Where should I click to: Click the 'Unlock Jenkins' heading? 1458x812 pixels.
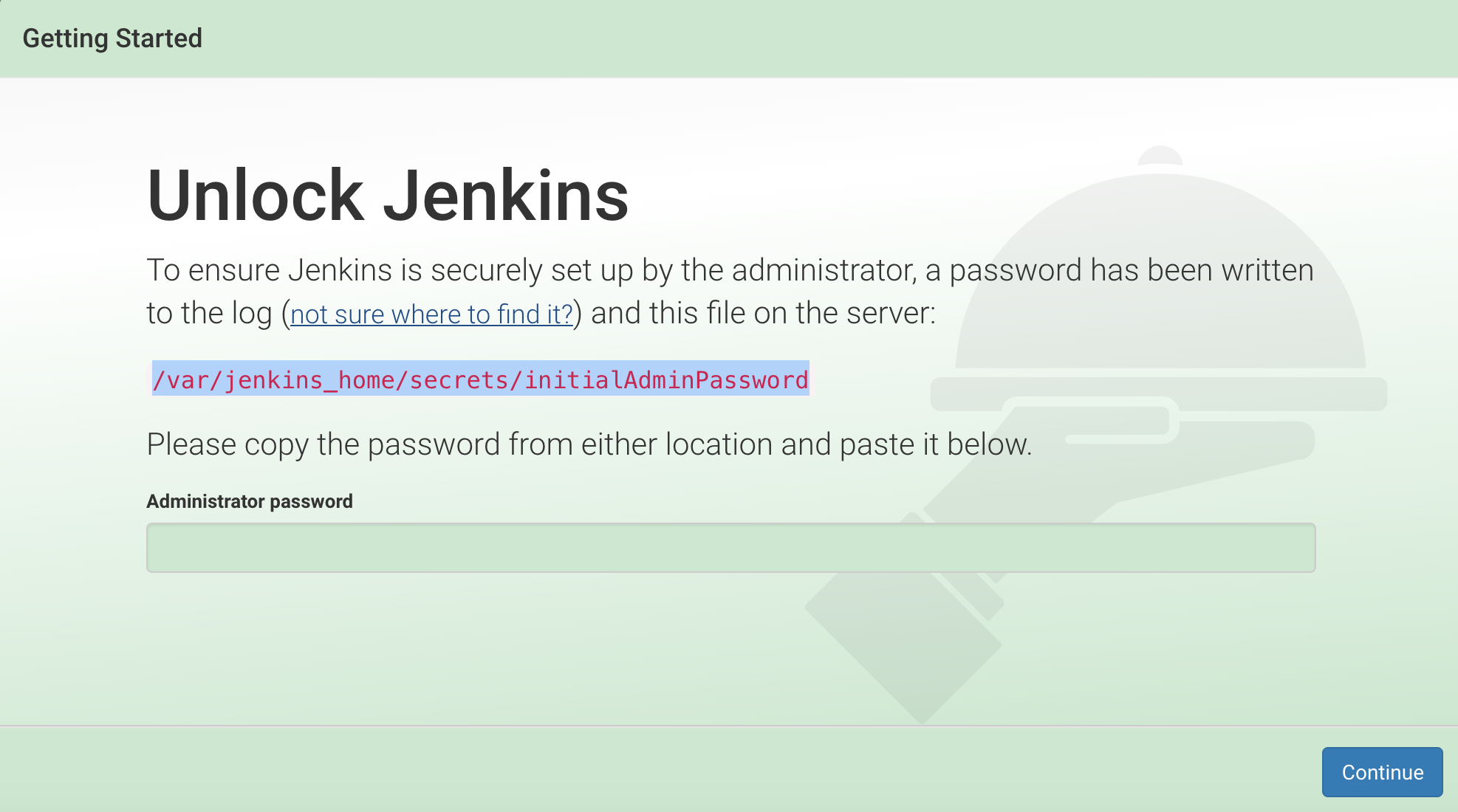388,196
